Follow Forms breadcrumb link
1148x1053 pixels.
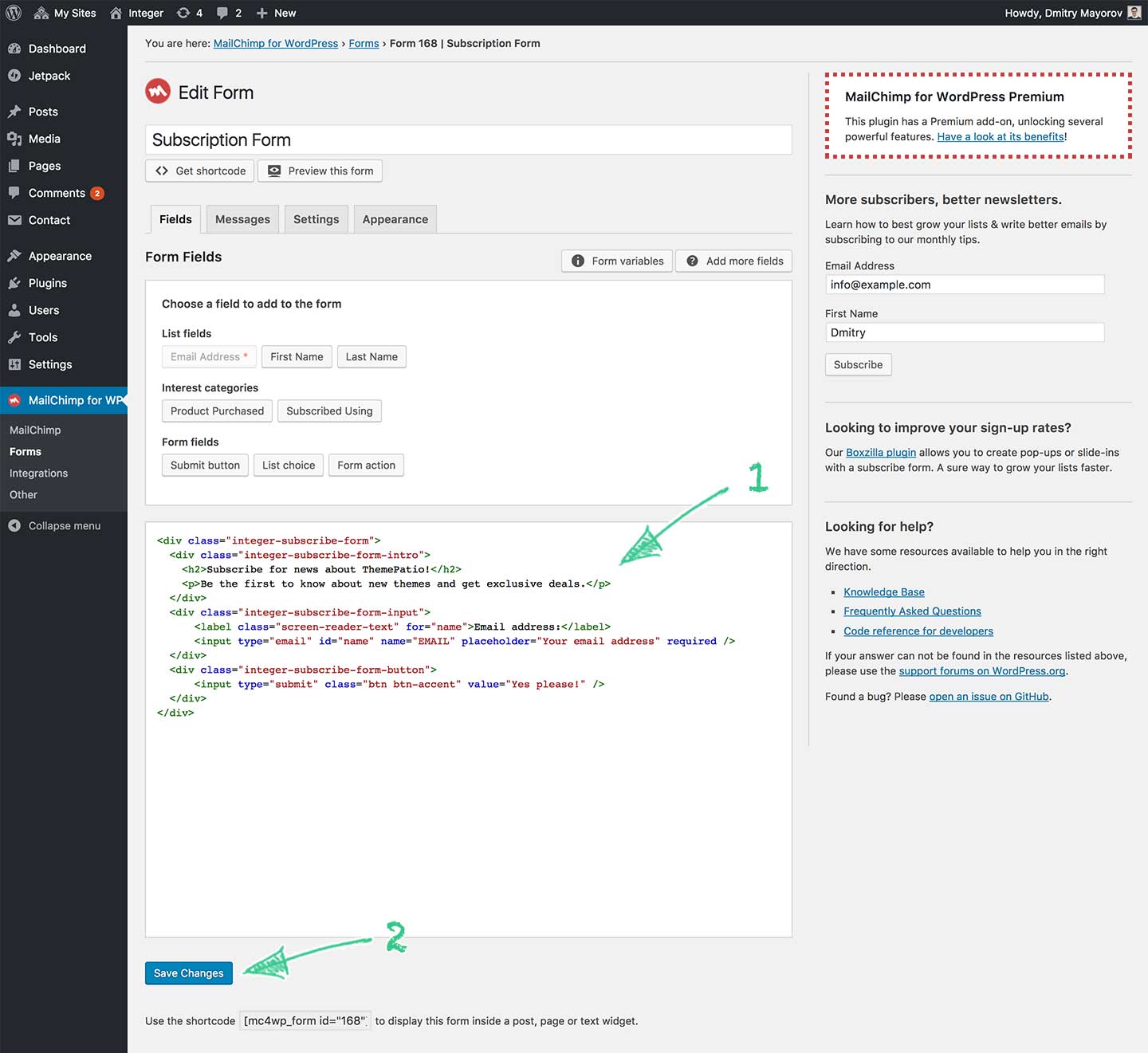tap(364, 43)
